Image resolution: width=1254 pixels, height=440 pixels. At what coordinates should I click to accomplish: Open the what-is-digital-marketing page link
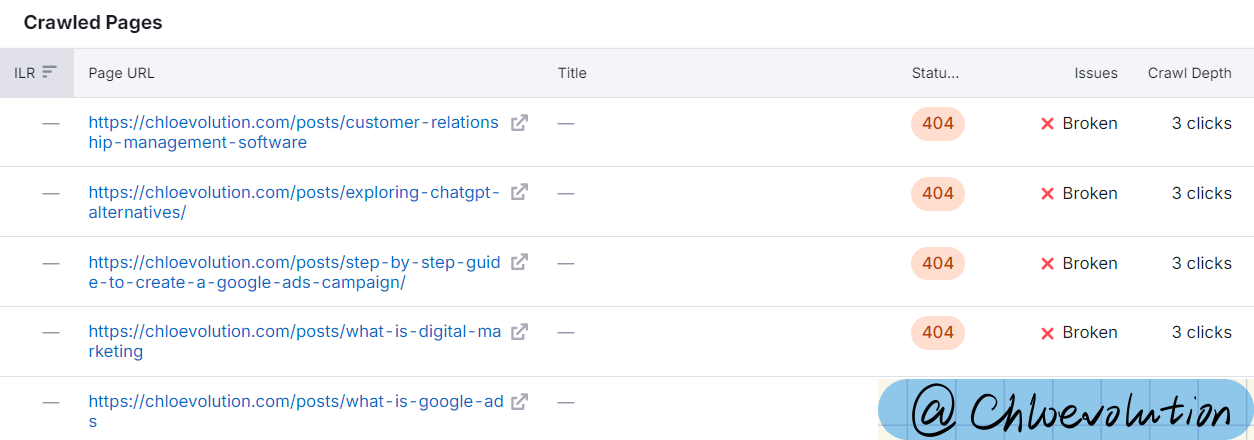295,341
